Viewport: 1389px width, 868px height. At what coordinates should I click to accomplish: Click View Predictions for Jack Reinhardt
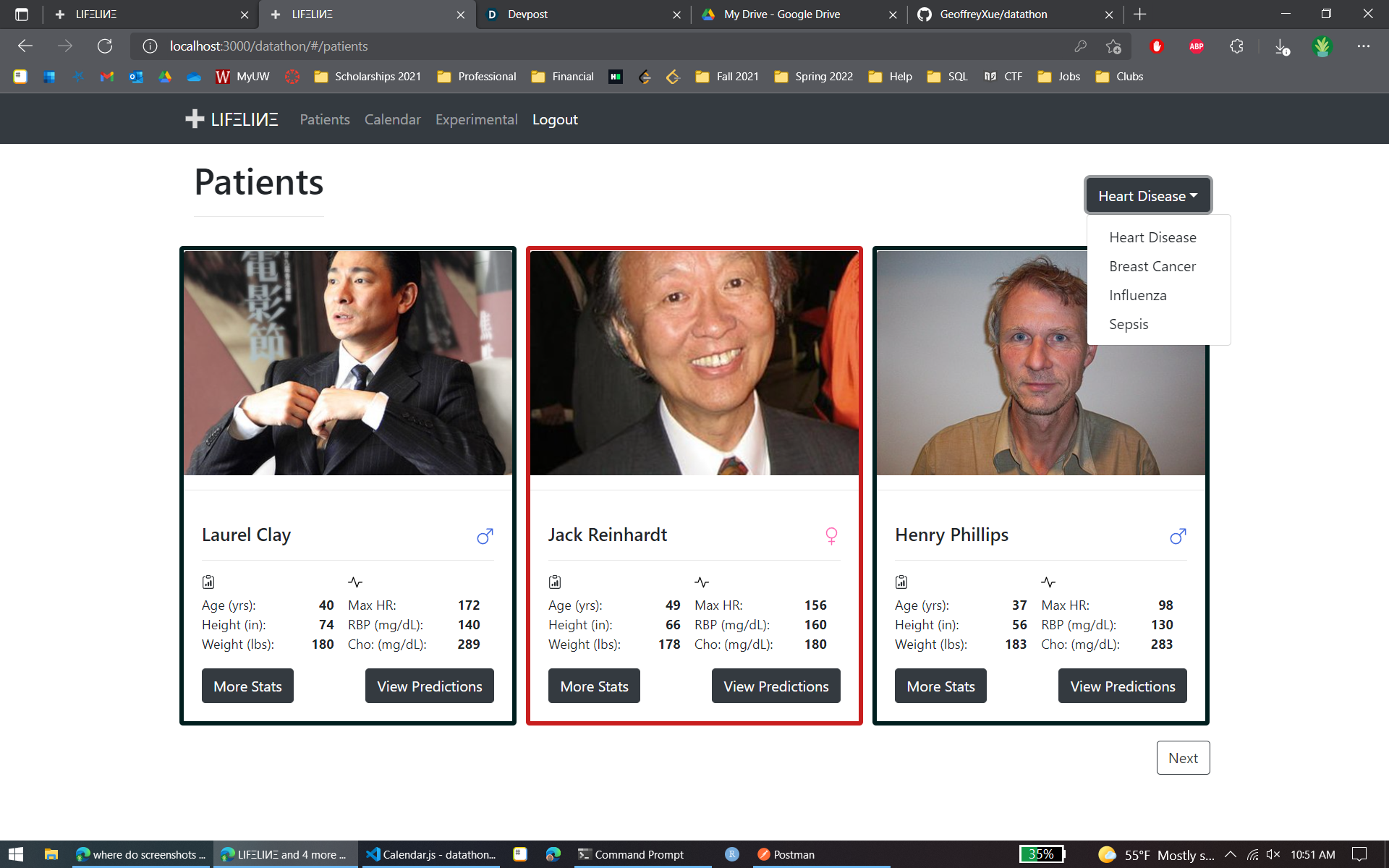[x=776, y=686]
